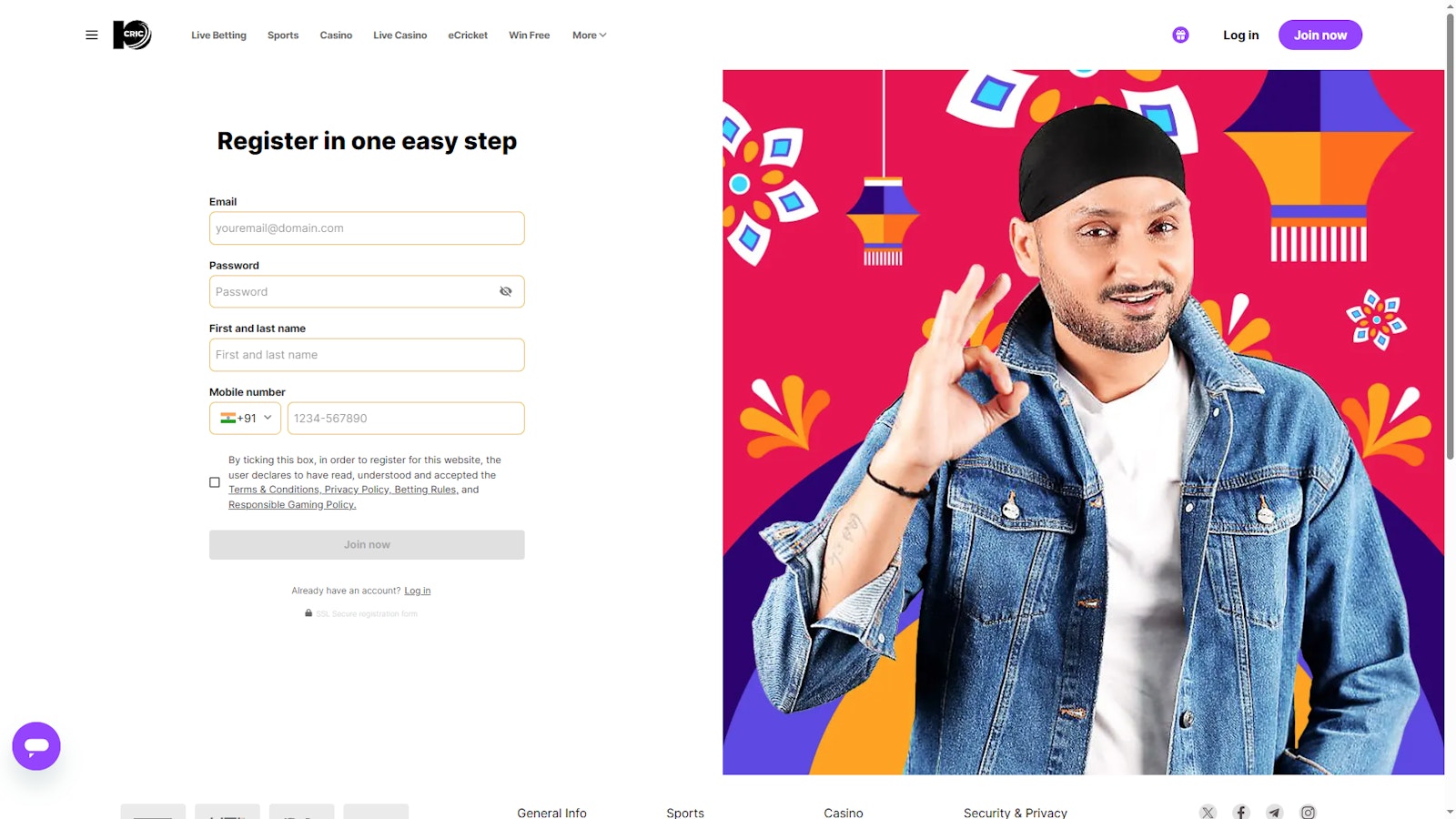Image resolution: width=1456 pixels, height=819 pixels.
Task: Click the 10CRIC logo
Action: tap(132, 35)
